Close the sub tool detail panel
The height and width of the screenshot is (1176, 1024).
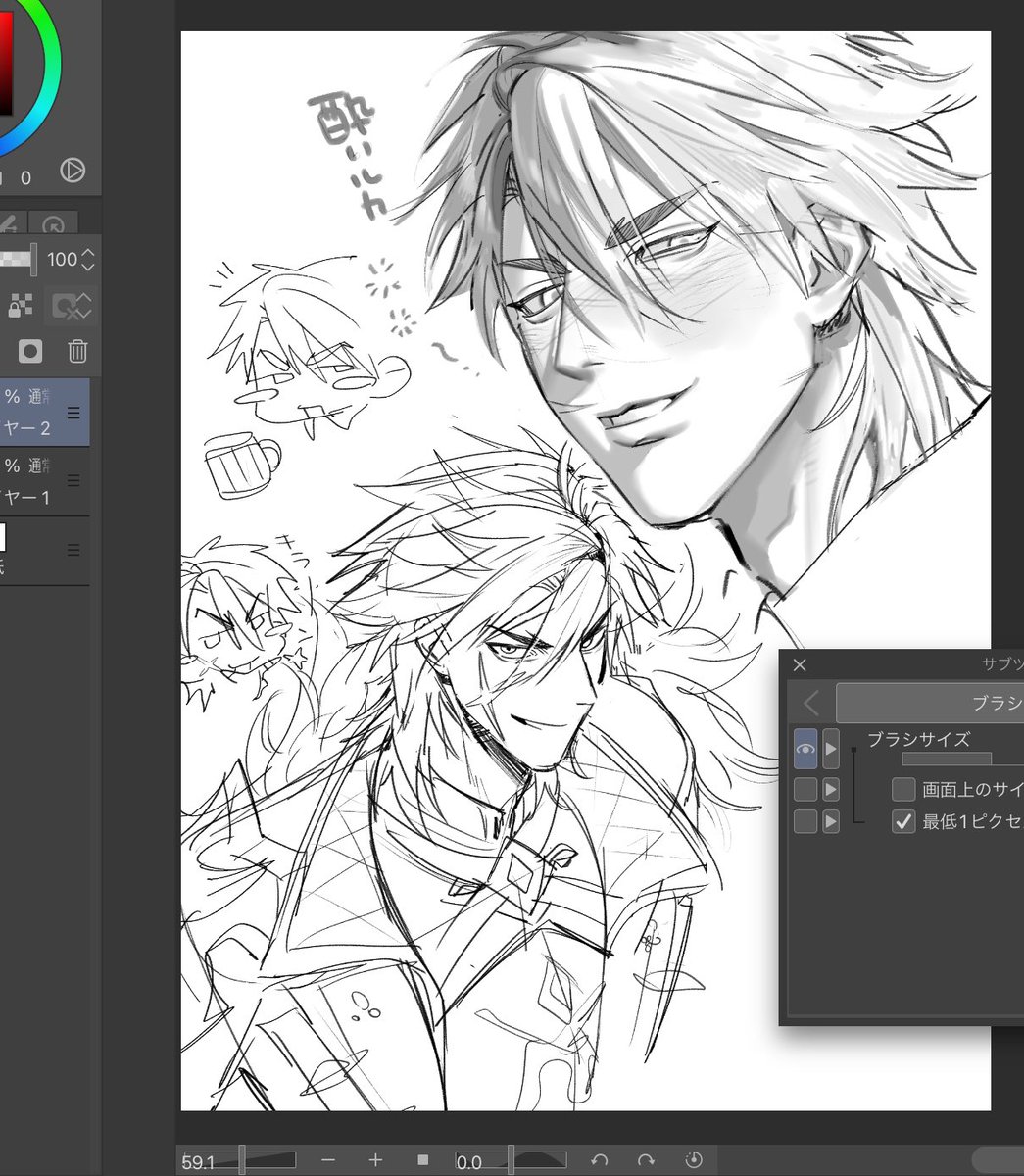[800, 665]
